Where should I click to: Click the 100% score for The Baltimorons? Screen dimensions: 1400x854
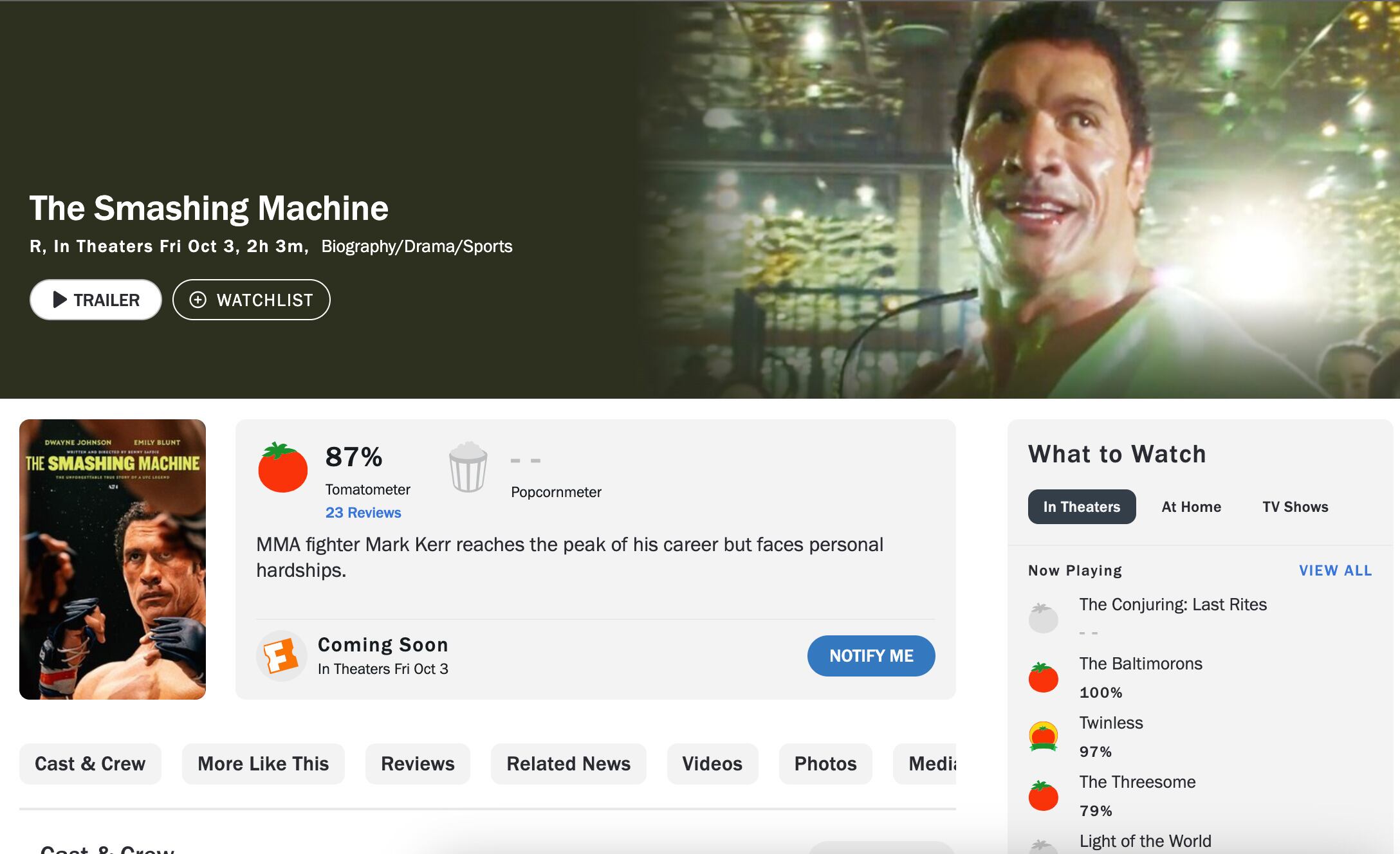1101,693
